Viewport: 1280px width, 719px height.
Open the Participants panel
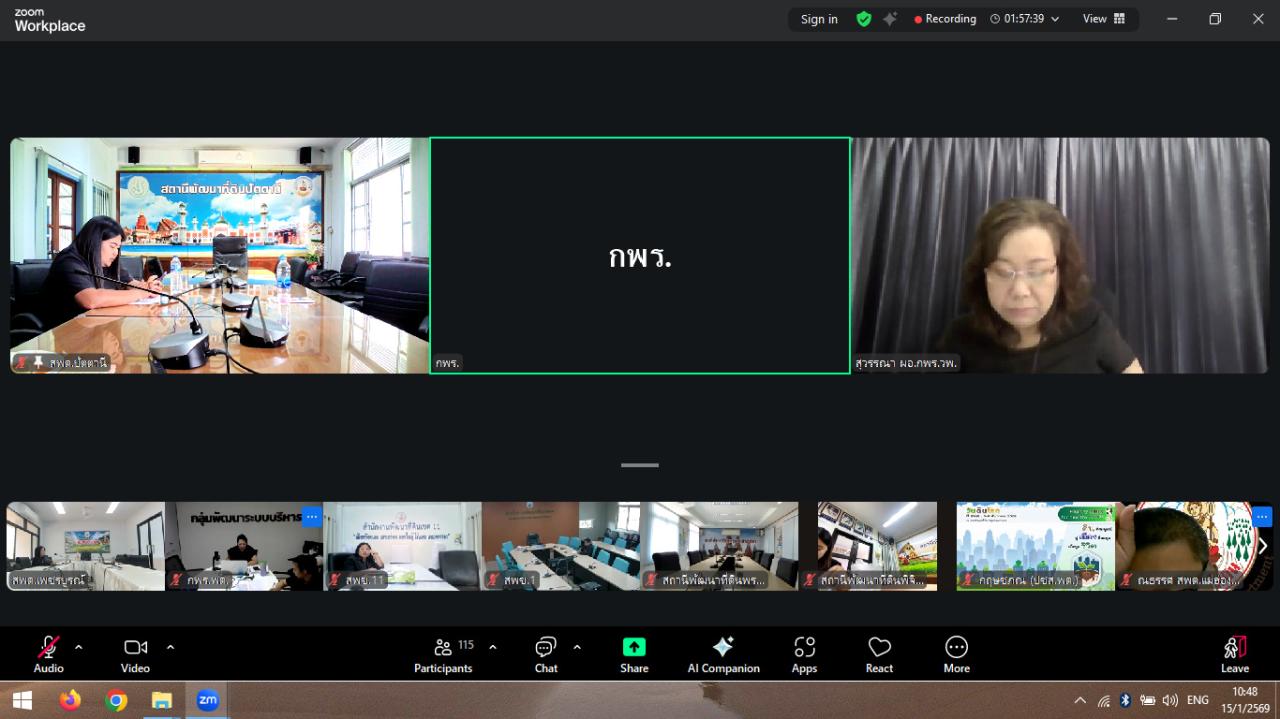[x=443, y=655]
